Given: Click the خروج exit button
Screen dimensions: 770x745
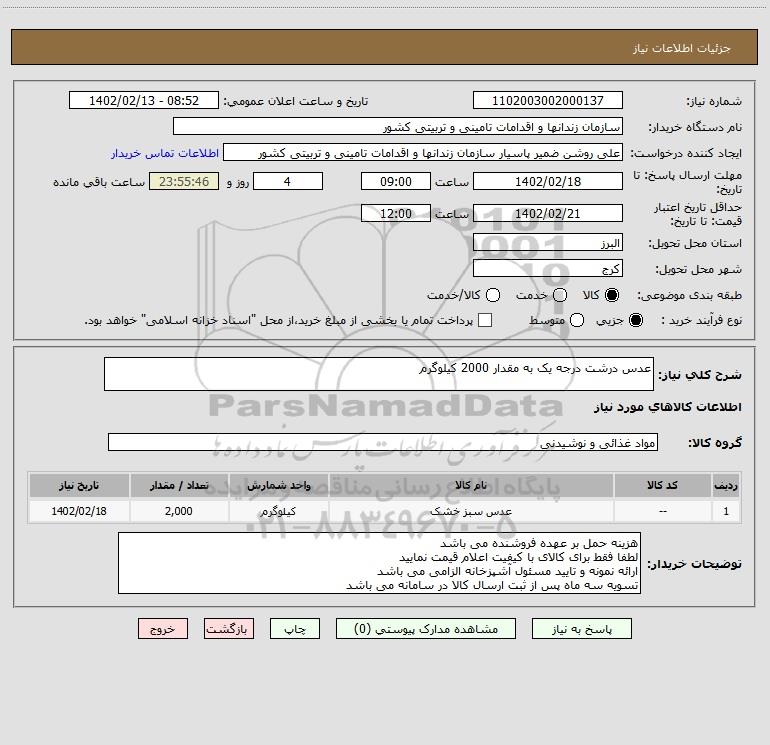Looking at the screenshot, I should pyautogui.click(x=163, y=629).
